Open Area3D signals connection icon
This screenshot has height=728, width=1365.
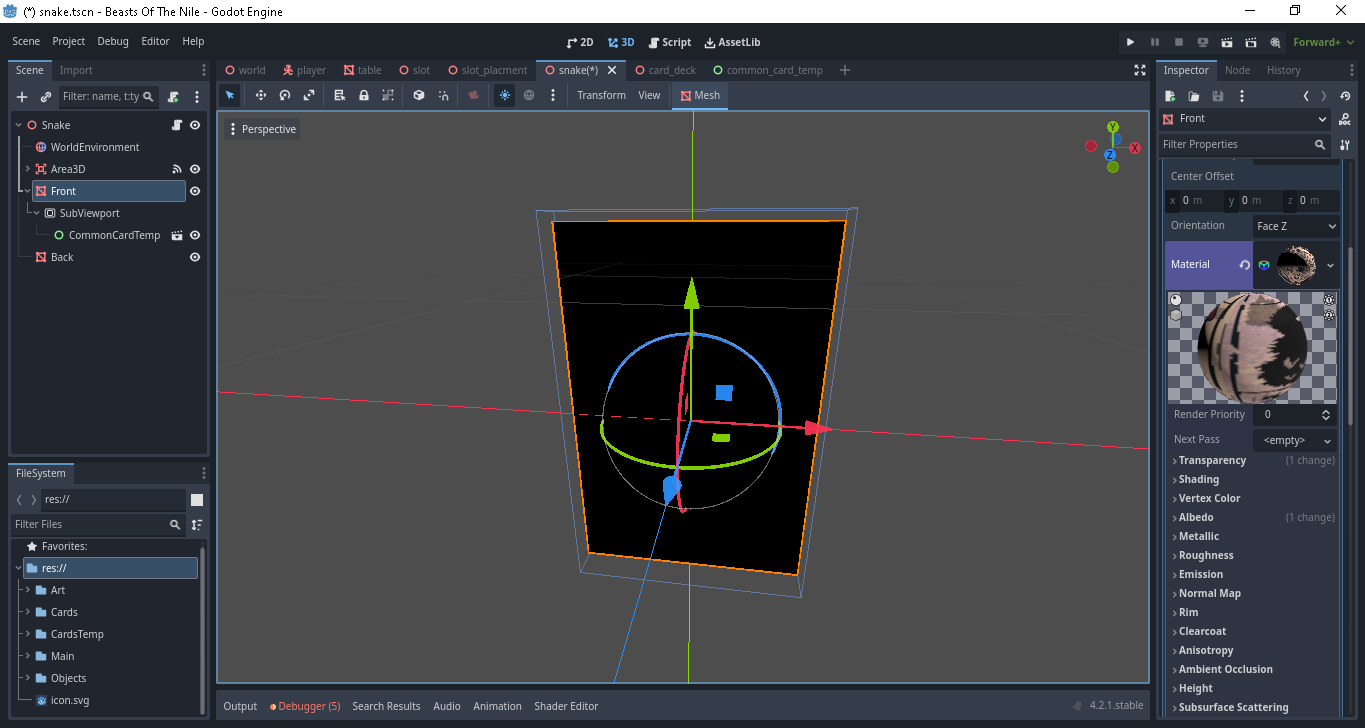(177, 169)
